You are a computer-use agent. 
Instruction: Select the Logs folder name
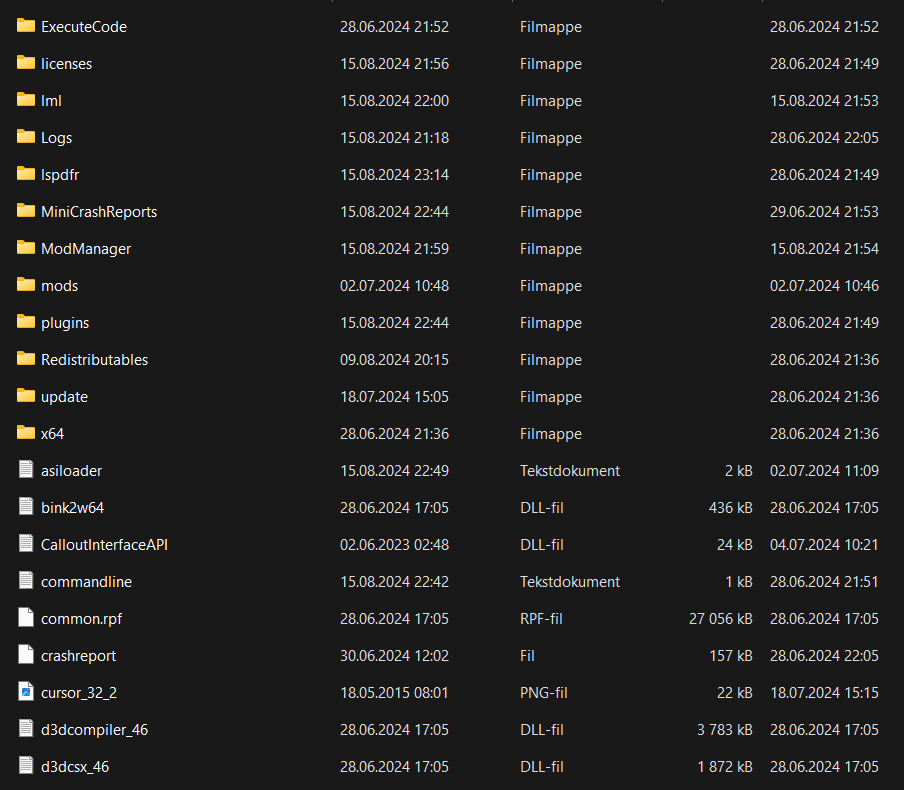pos(56,138)
